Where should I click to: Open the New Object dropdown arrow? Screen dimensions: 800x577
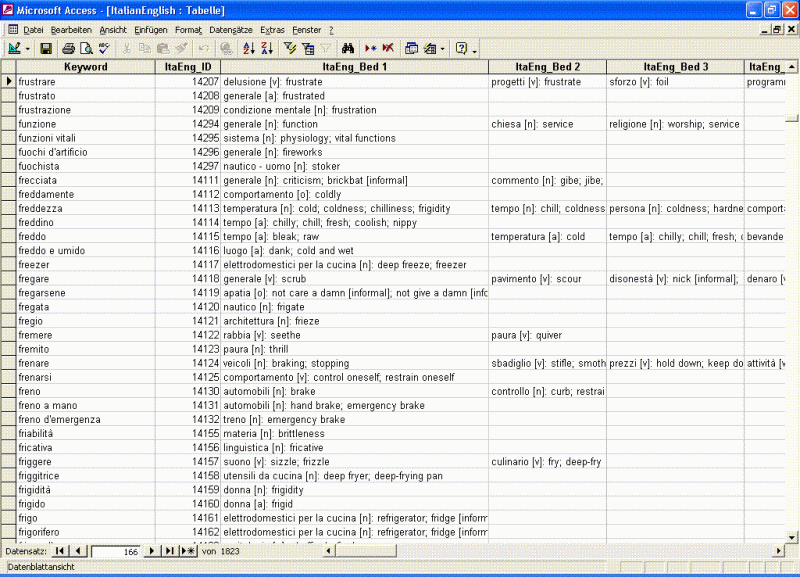442,49
